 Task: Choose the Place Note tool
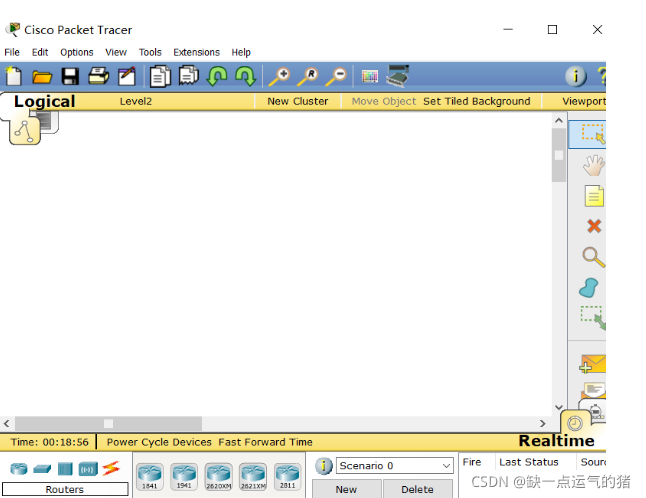[x=594, y=196]
